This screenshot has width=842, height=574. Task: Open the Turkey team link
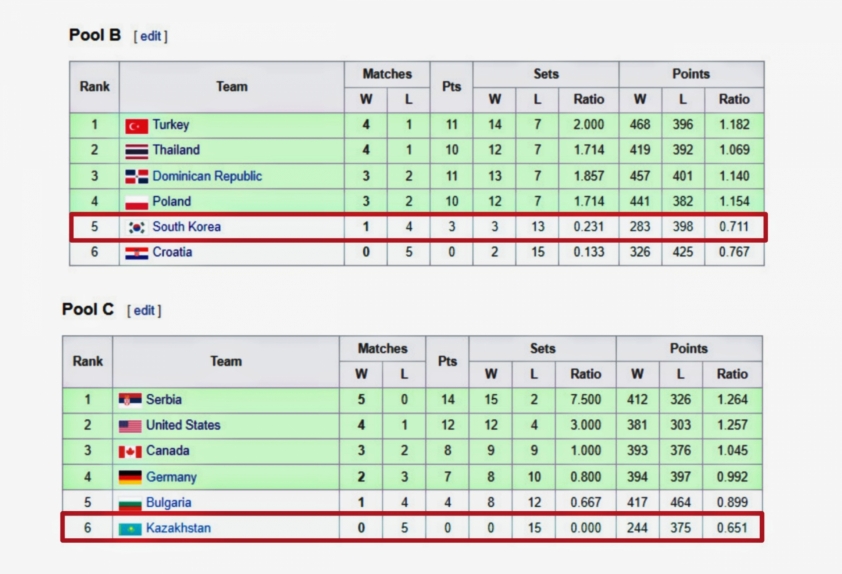pyautogui.click(x=171, y=125)
